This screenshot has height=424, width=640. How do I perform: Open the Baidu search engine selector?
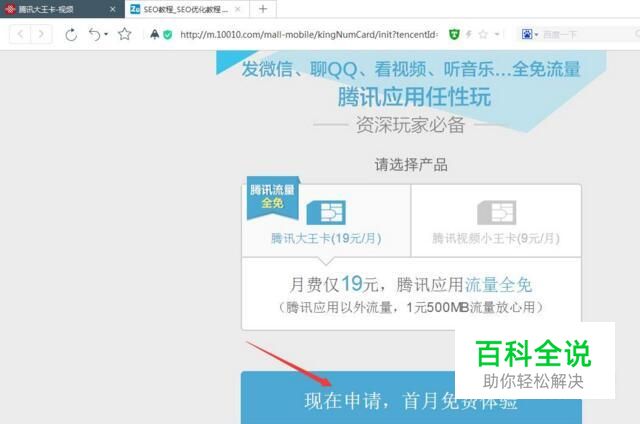529,34
